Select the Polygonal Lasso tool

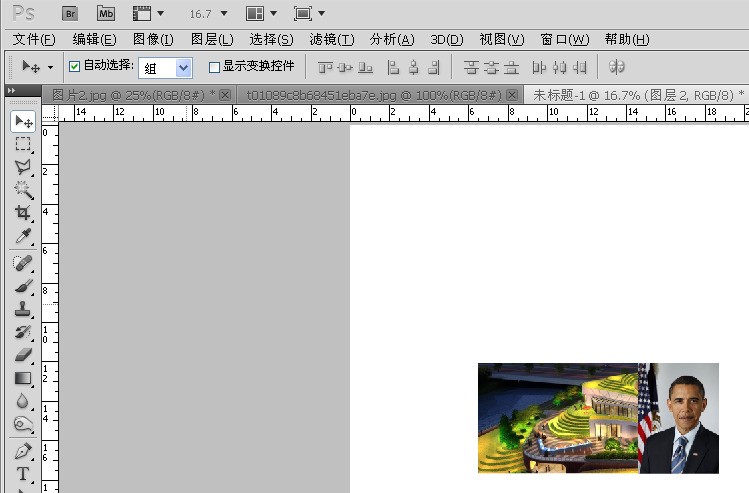tap(23, 167)
